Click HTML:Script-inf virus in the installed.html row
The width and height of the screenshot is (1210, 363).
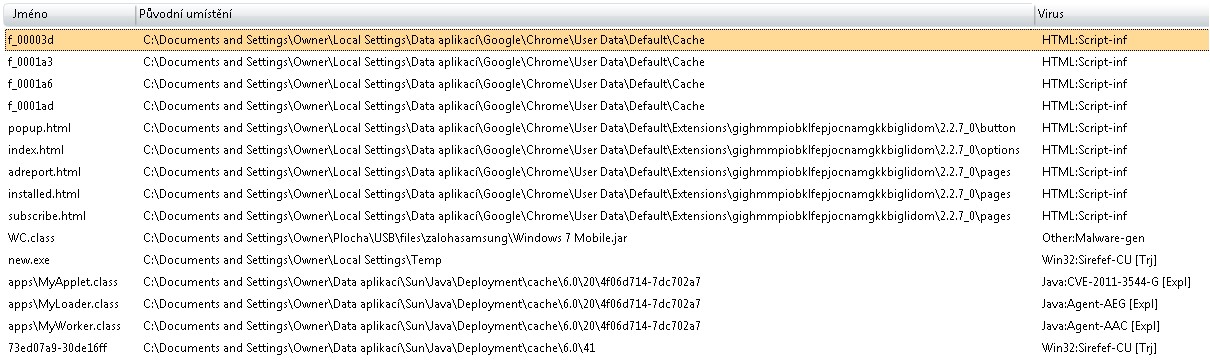click(1084, 194)
